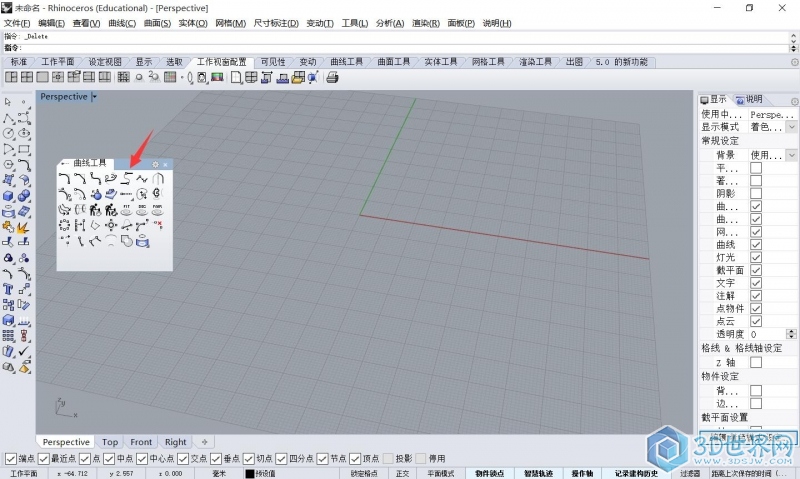This screenshot has width=800, height=479.
Task: Click the FIT rebuild curve icon
Action: click(127, 209)
